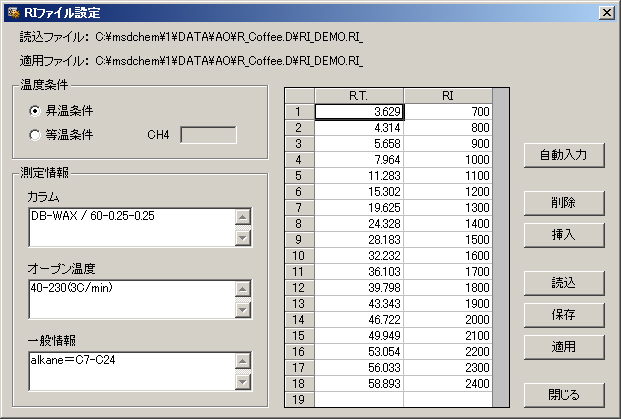
Task: Select RI cell 2400
Action: 448,384
